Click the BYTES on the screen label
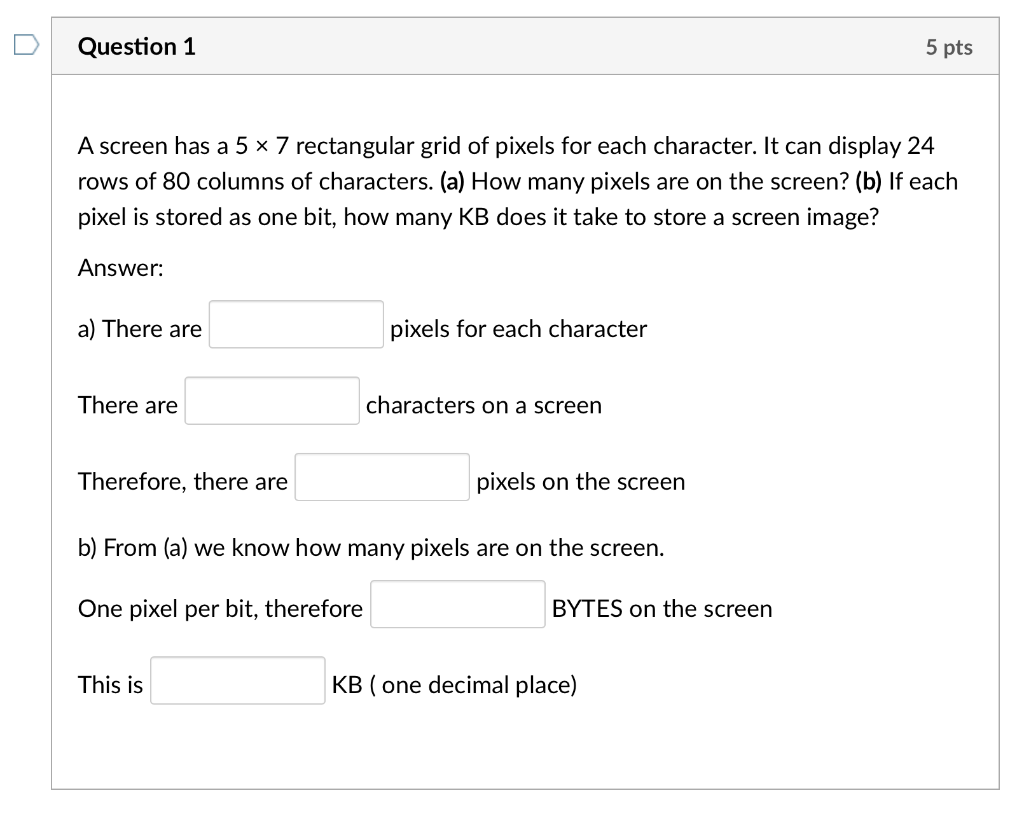 click(x=661, y=609)
